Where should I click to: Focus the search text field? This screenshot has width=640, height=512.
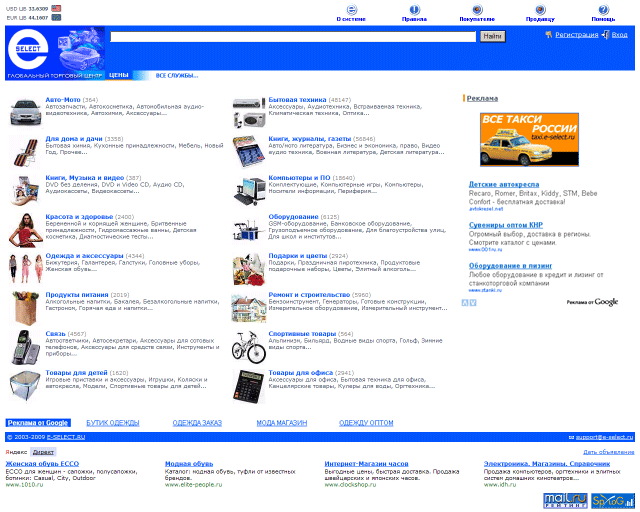tap(293, 36)
